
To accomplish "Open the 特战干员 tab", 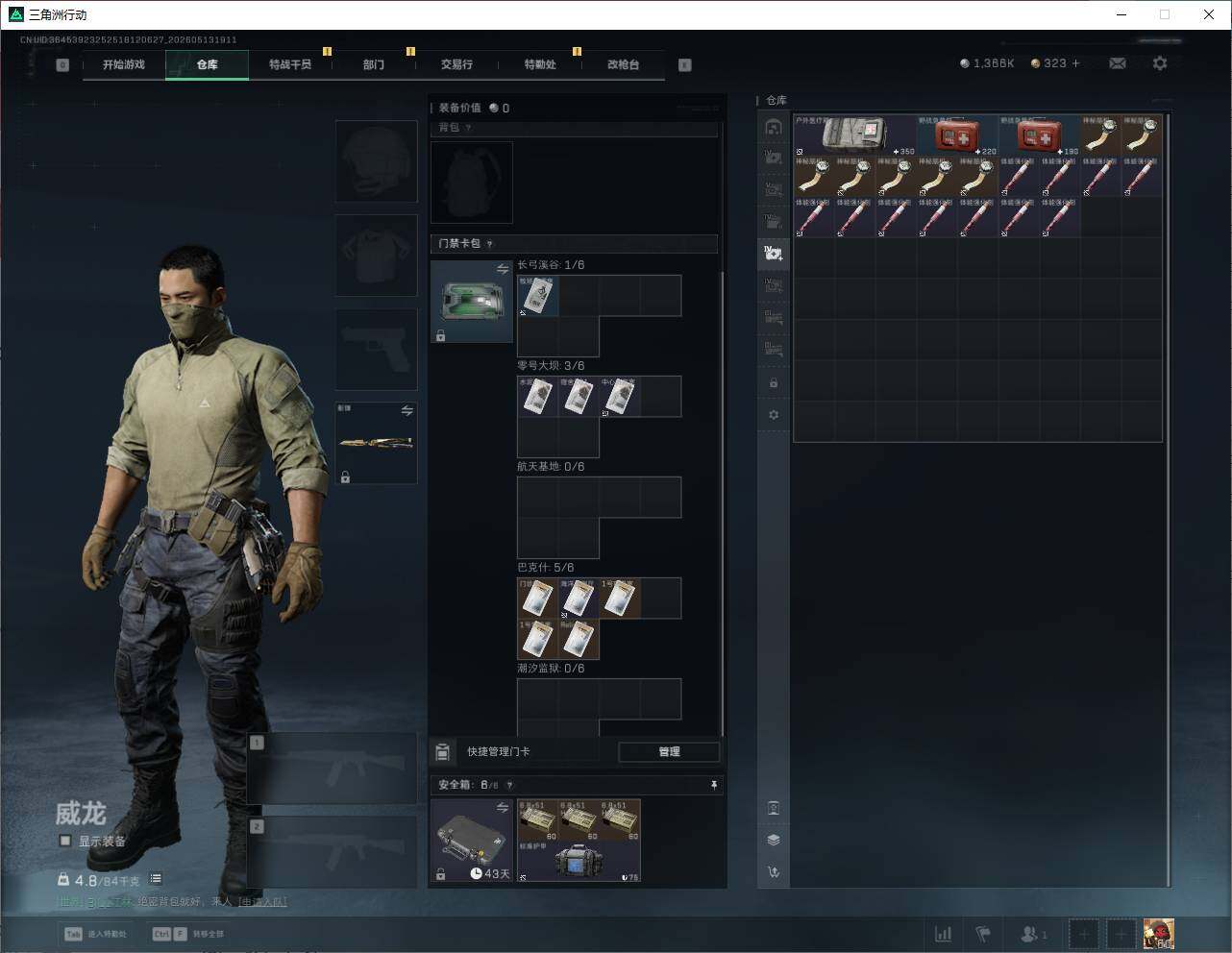I will click(x=290, y=64).
